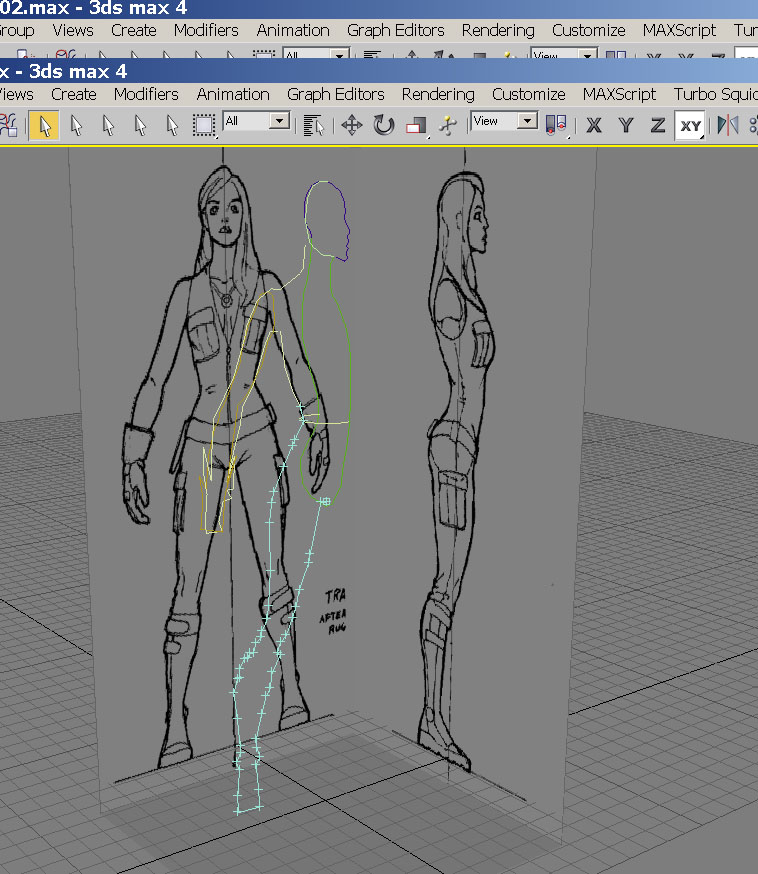758x874 pixels.
Task: Choose the Select and Rotate tool
Action: pos(384,125)
